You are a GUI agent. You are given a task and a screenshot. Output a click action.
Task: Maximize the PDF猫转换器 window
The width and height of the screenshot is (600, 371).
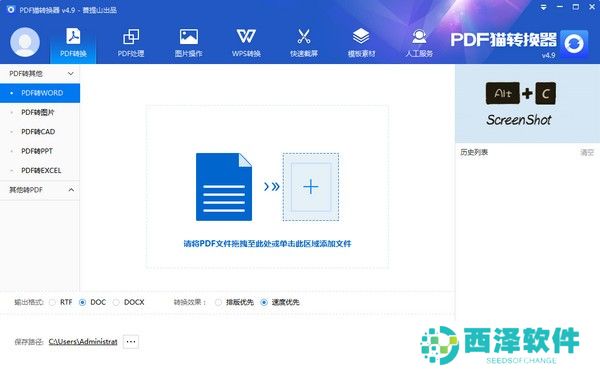(576, 7)
